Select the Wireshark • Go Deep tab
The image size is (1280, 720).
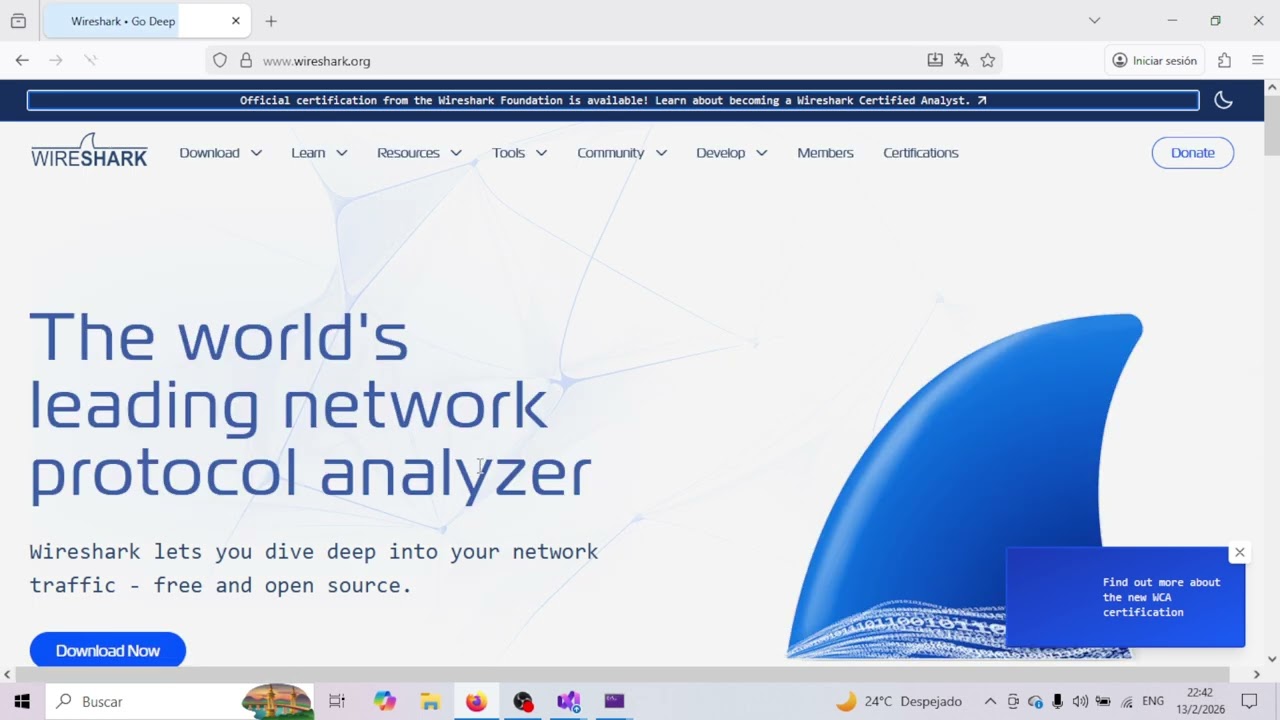[x=145, y=21]
